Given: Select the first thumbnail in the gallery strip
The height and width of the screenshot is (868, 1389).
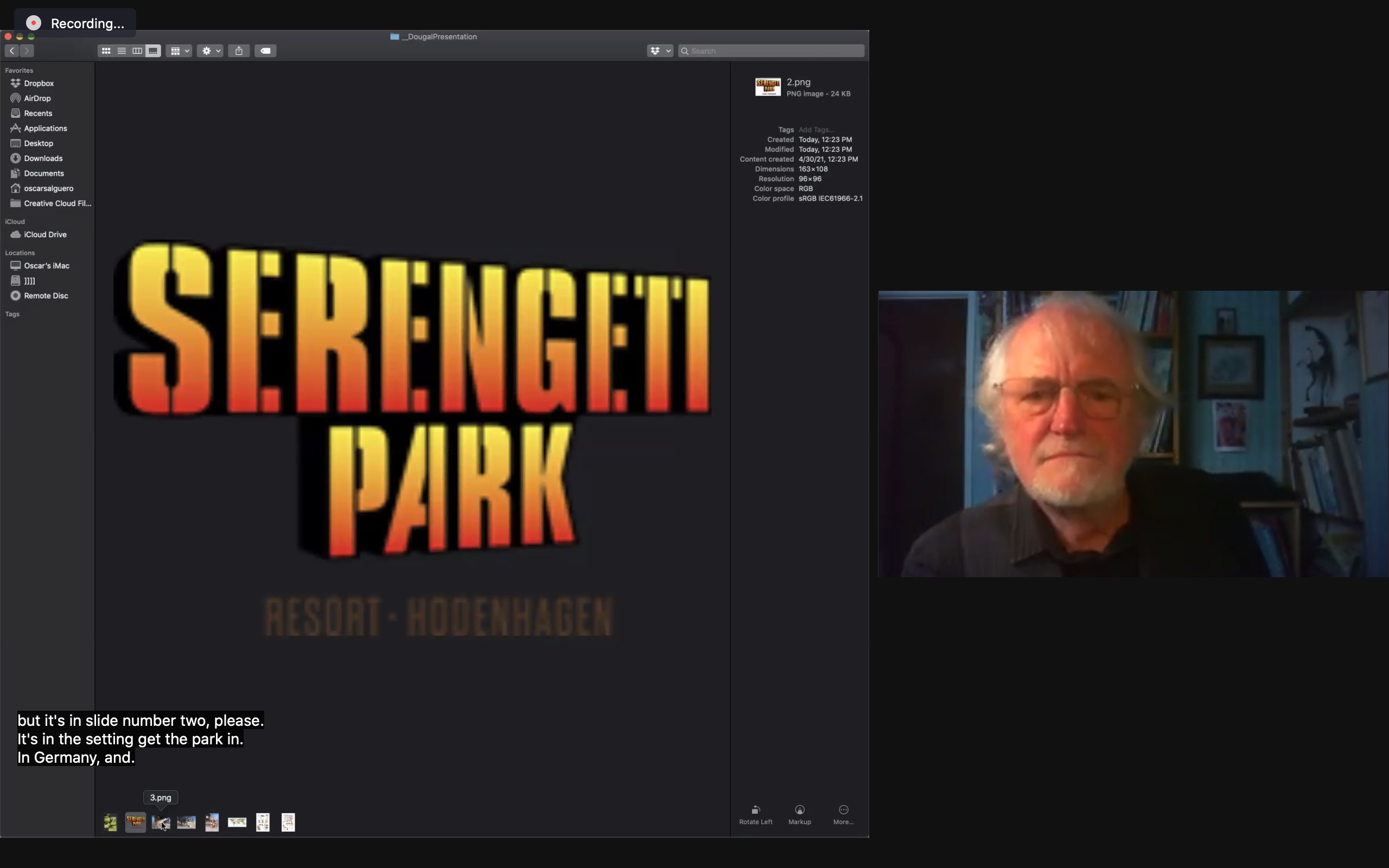Looking at the screenshot, I should pos(110,822).
